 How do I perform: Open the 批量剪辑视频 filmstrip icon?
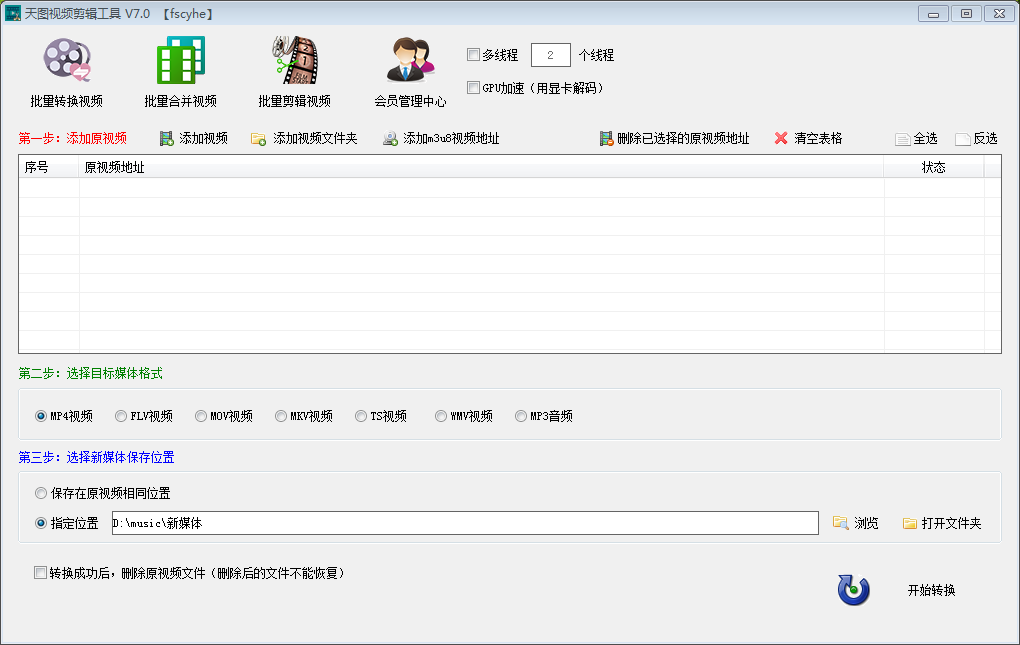(295, 60)
